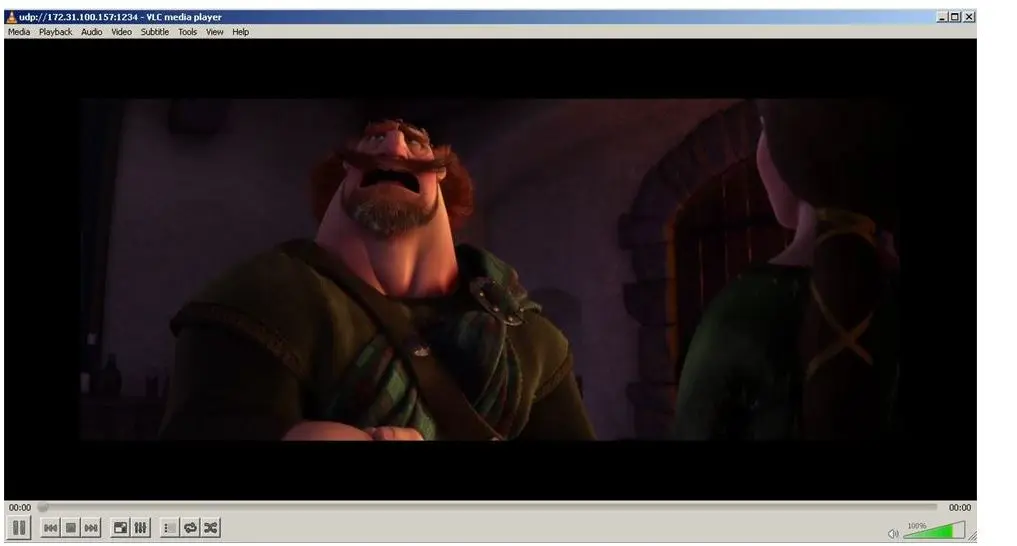This screenshot has height=546, width=1017.
Task: Show the playlist view
Action: pyautogui.click(x=169, y=527)
